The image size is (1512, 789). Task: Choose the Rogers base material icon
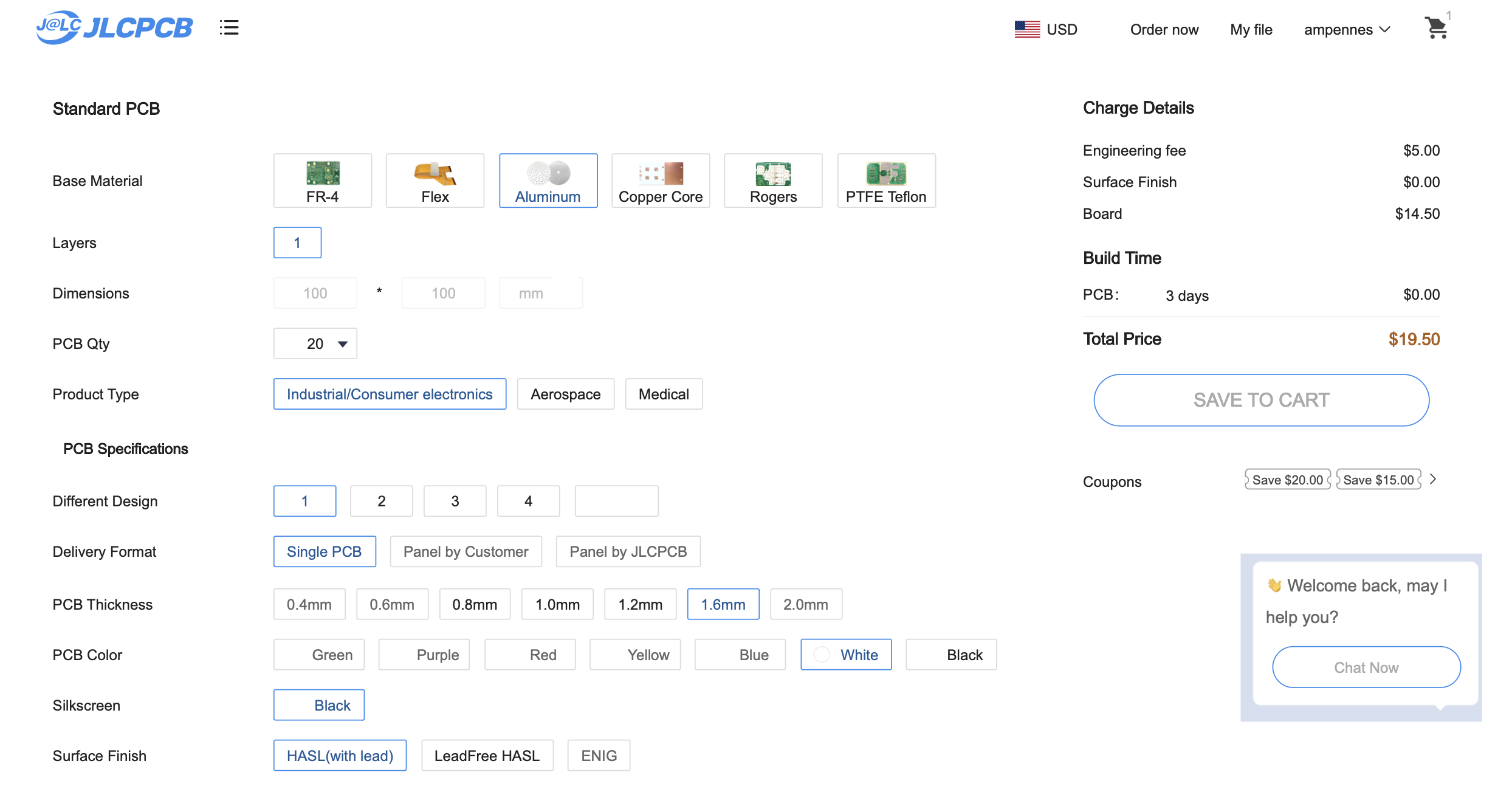[x=773, y=174]
